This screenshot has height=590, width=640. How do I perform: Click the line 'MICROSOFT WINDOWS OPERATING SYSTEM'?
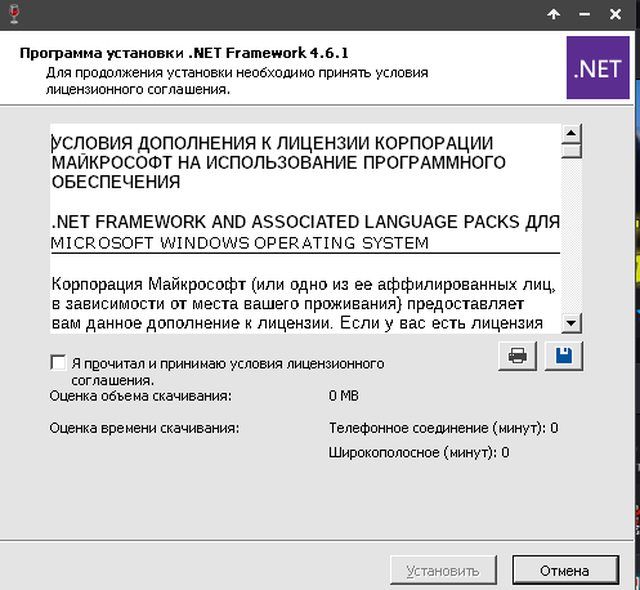click(x=240, y=243)
